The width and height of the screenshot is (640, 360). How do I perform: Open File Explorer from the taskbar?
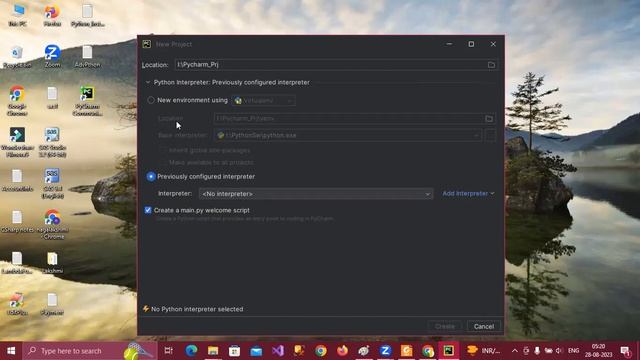click(x=213, y=351)
